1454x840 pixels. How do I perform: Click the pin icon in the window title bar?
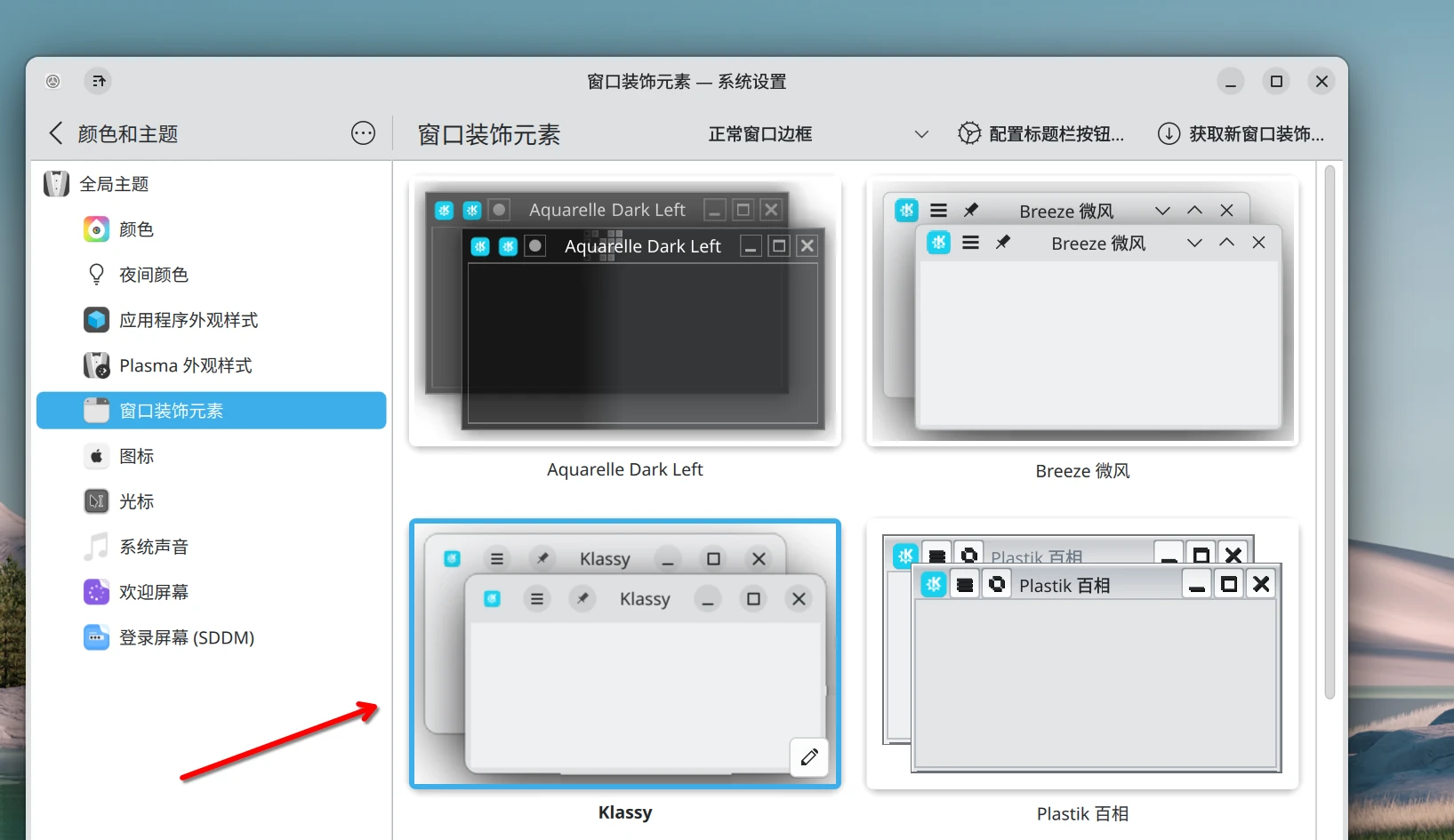99,82
